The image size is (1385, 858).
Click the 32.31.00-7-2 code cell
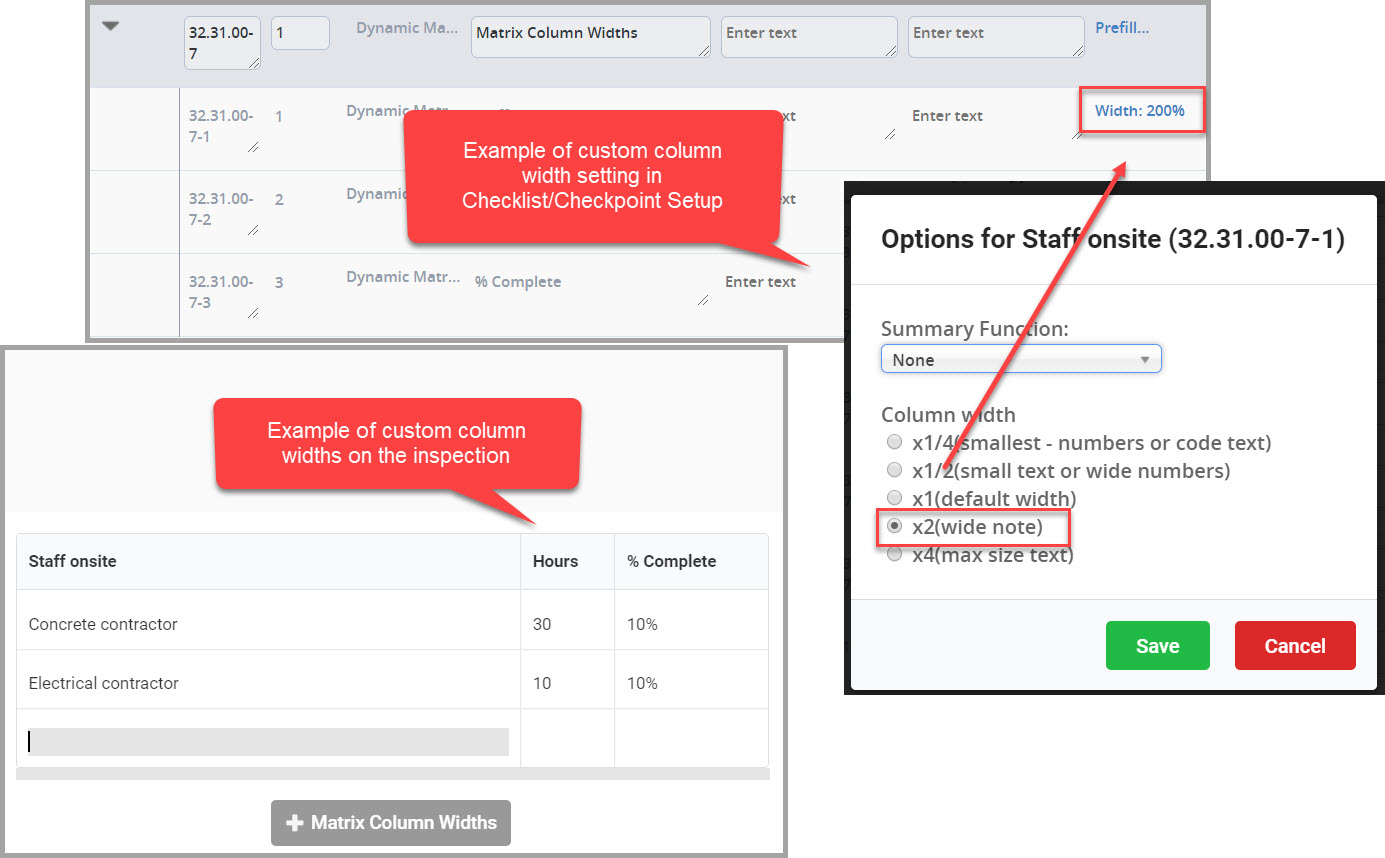tap(222, 209)
